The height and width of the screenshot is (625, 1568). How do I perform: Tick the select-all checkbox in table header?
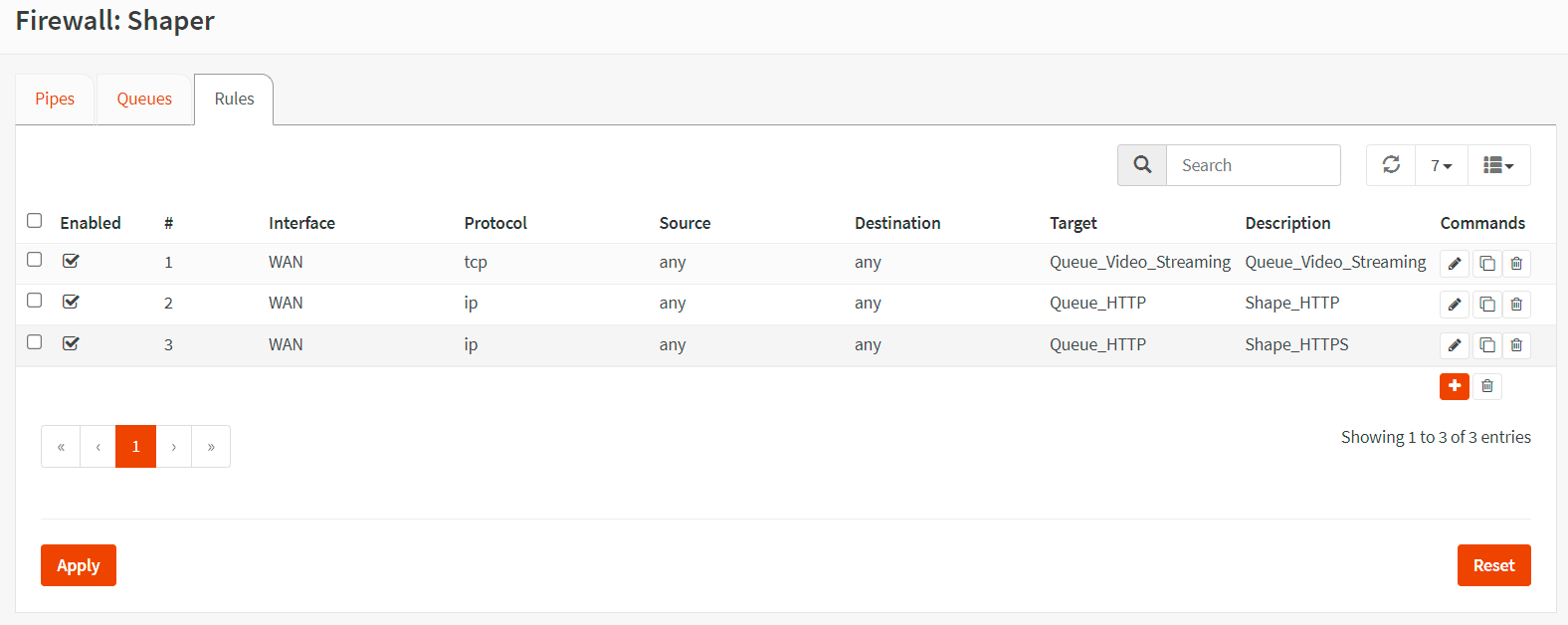click(35, 221)
